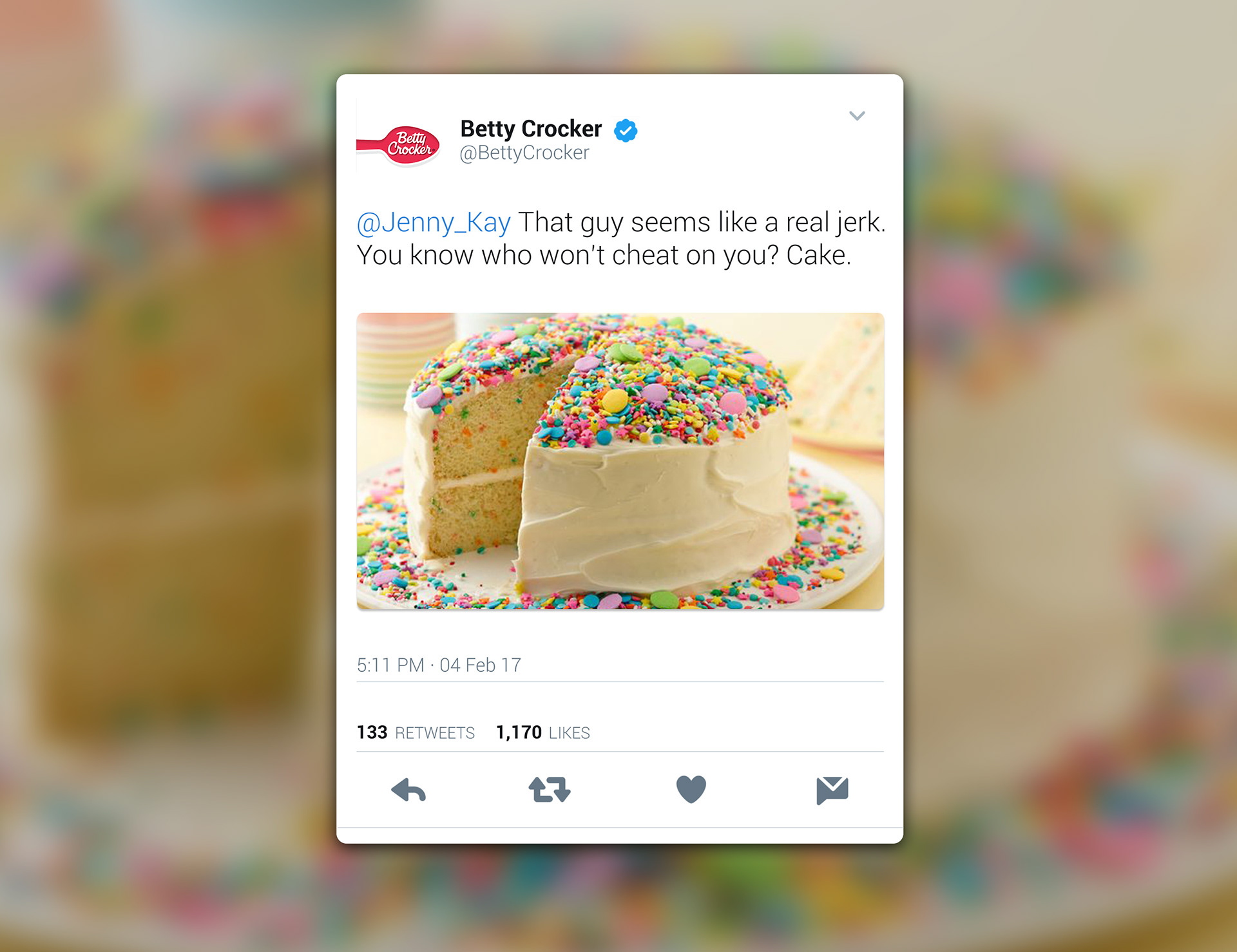Visit the @BettyCrocker handle
The width and height of the screenshot is (1237, 952).
point(524,153)
